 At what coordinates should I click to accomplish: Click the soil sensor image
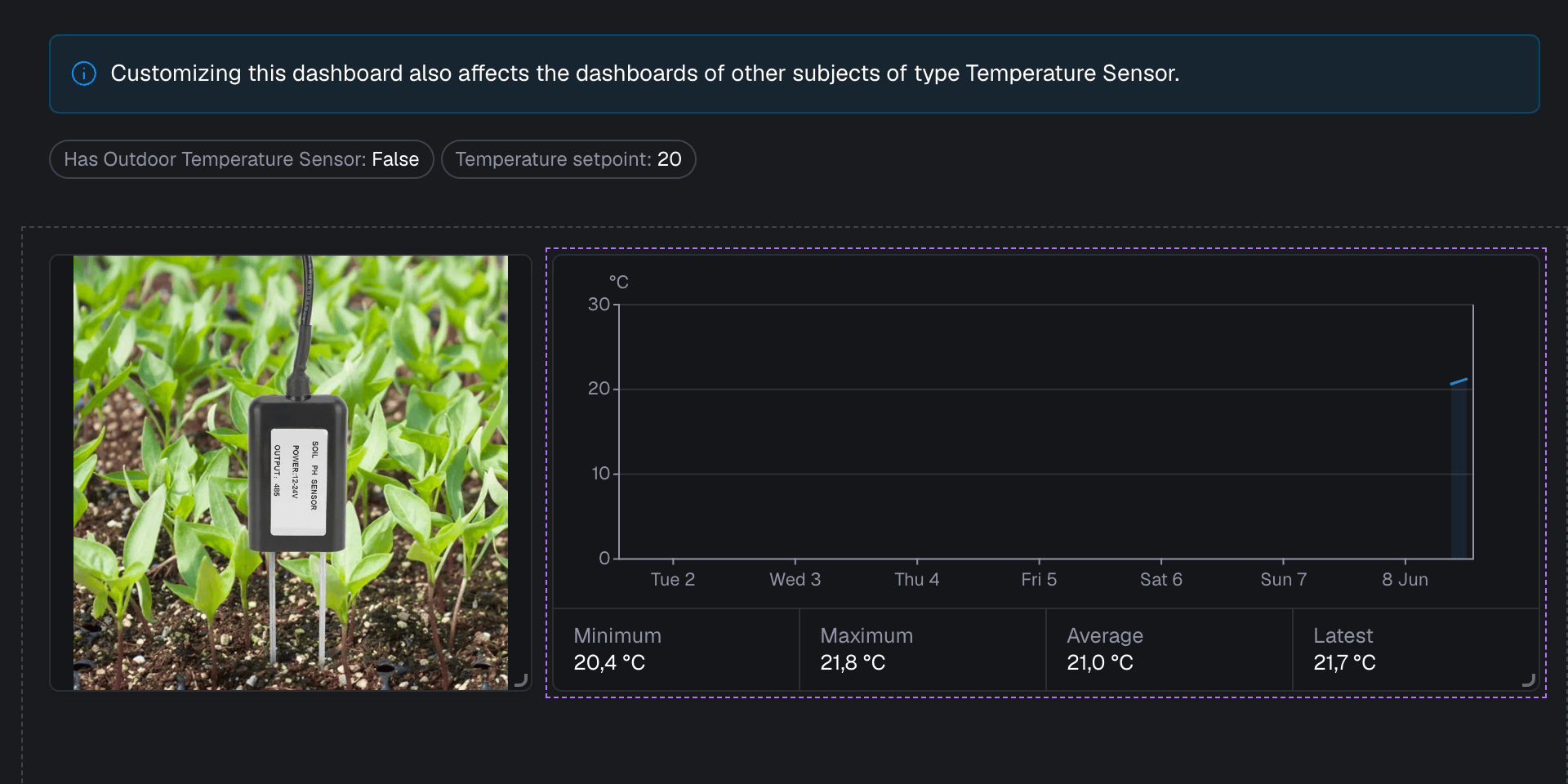[291, 473]
